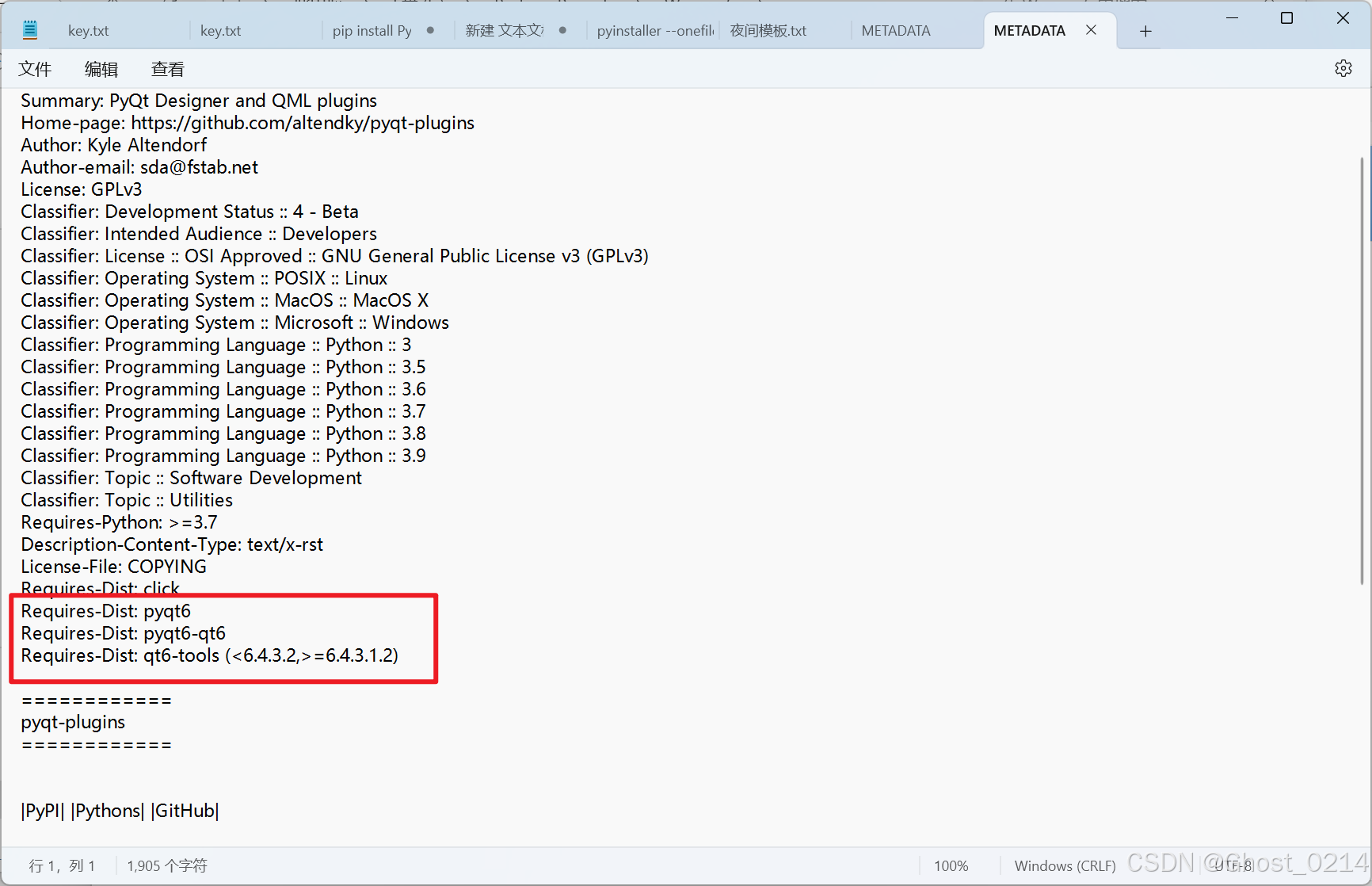Click the Author: Kyle Altendorf line
The image size is (1372, 886).
point(113,145)
